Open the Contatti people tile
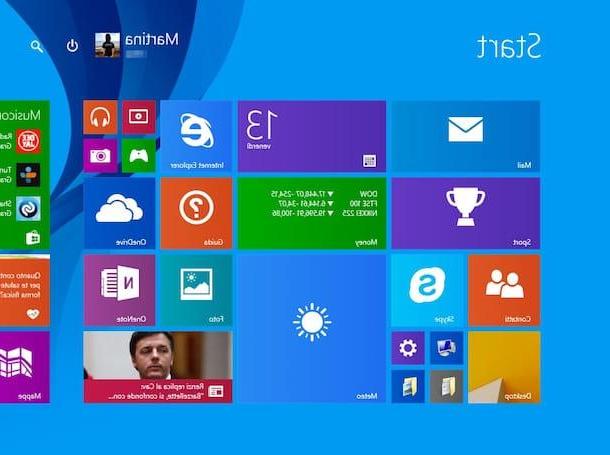610x455 pixels. pos(504,290)
